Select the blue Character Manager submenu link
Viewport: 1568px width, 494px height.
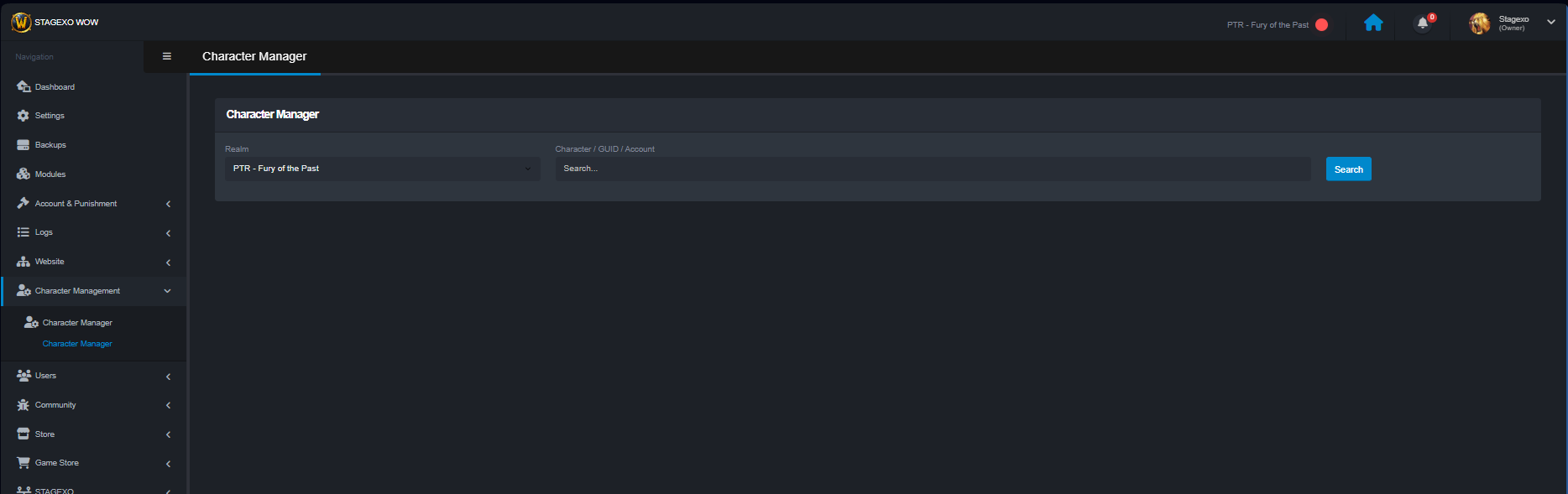pyautogui.click(x=77, y=344)
